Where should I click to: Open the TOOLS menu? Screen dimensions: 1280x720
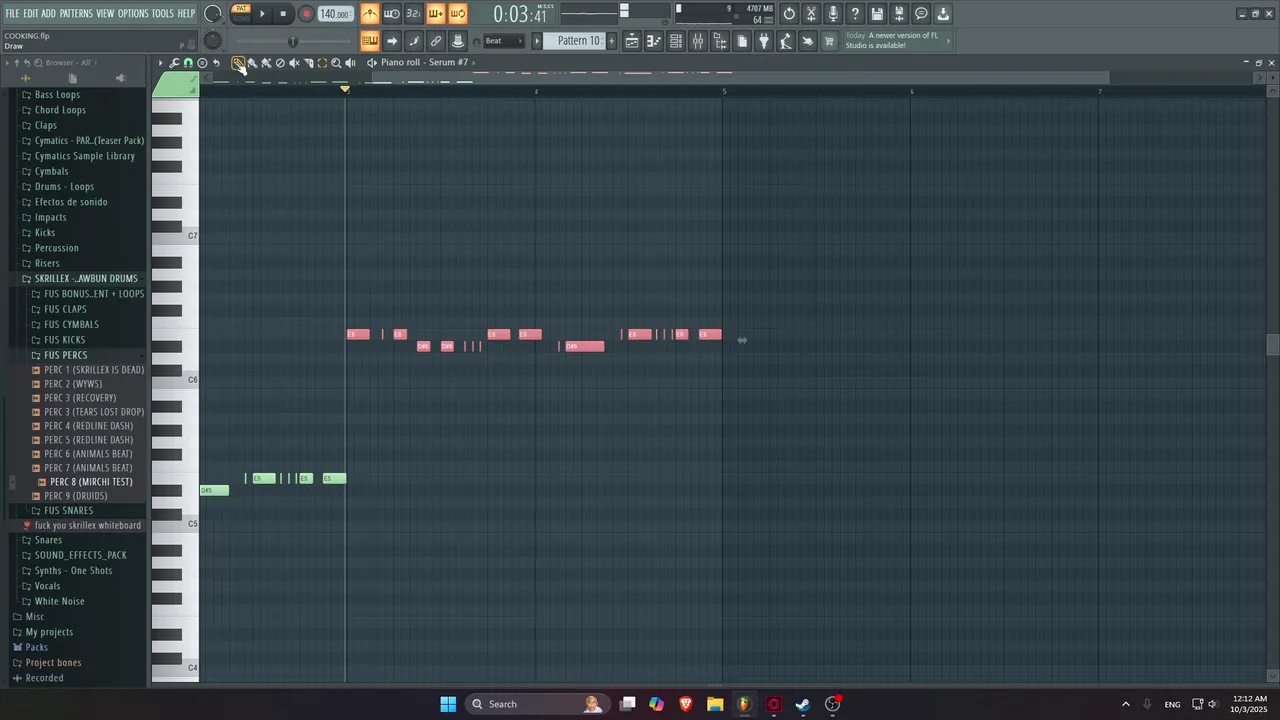point(162,13)
